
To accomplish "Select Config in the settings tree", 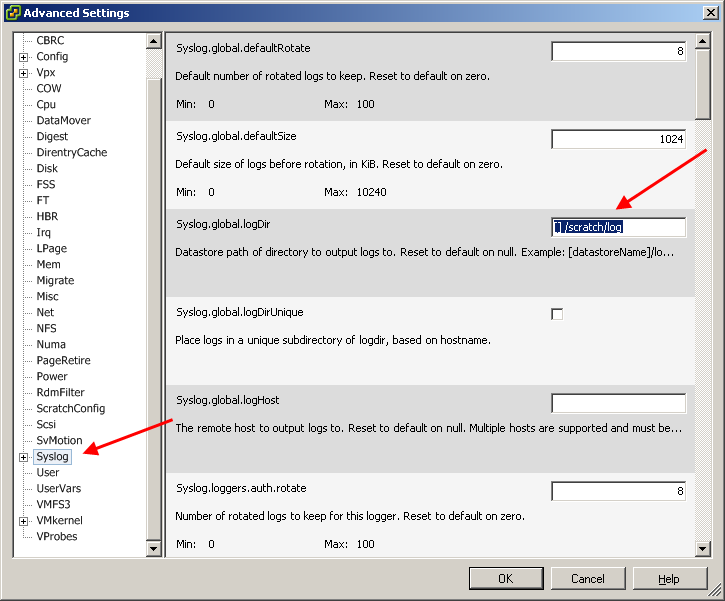I will pyautogui.click(x=52, y=56).
